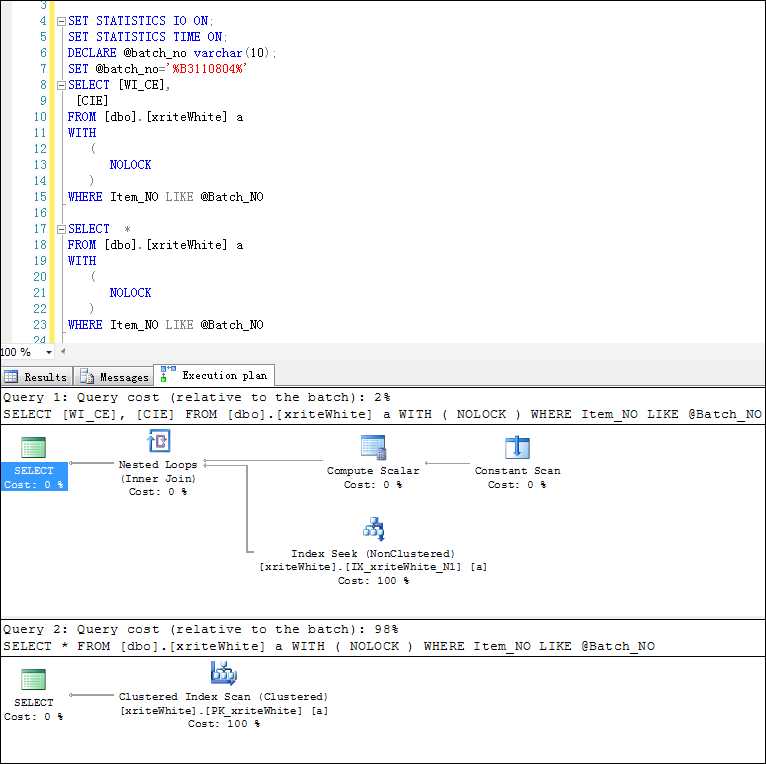Click the Results tab grid icon
The height and width of the screenshot is (764, 766).
click(11, 377)
